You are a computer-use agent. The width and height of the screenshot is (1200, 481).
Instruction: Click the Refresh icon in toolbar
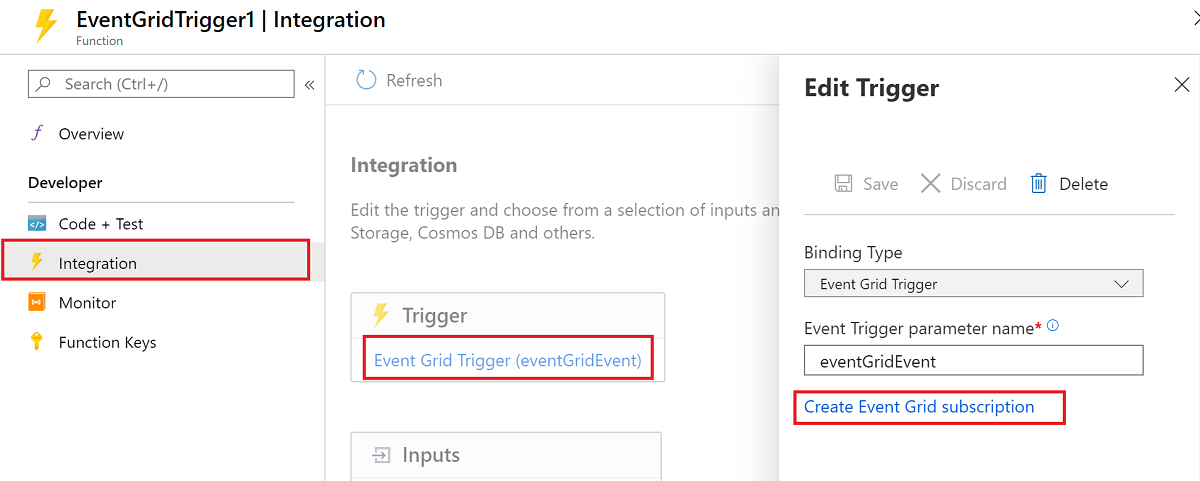(x=366, y=80)
